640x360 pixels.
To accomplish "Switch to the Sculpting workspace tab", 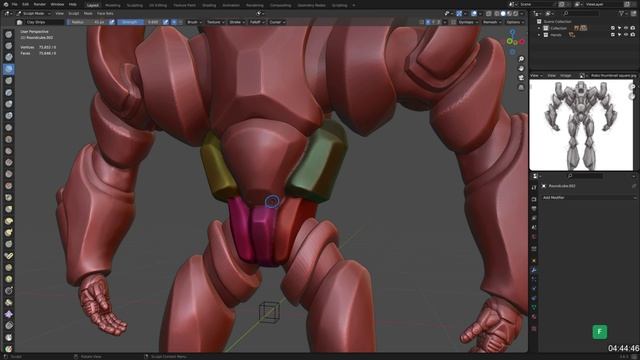I will [135, 5].
